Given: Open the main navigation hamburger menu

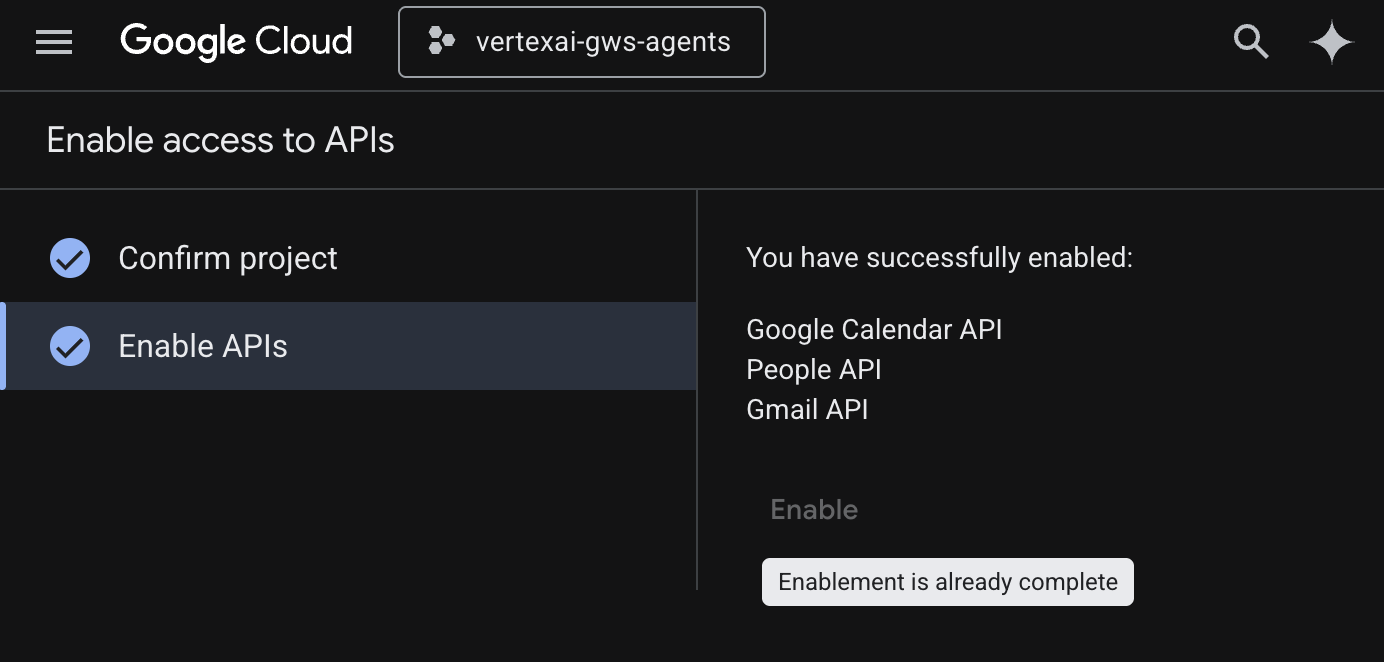Looking at the screenshot, I should (54, 42).
